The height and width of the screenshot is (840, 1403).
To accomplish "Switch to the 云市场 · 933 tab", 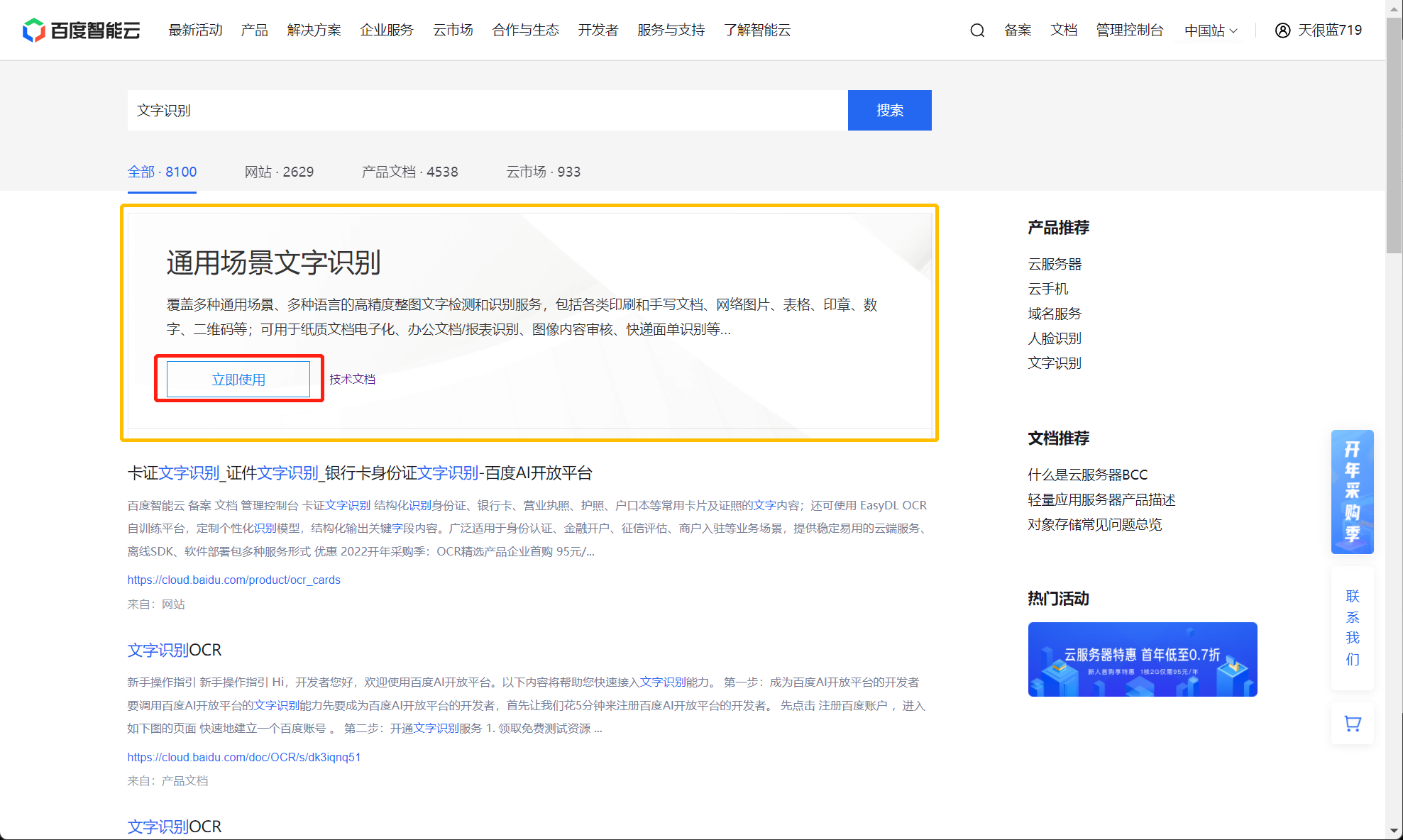I will pyautogui.click(x=543, y=172).
